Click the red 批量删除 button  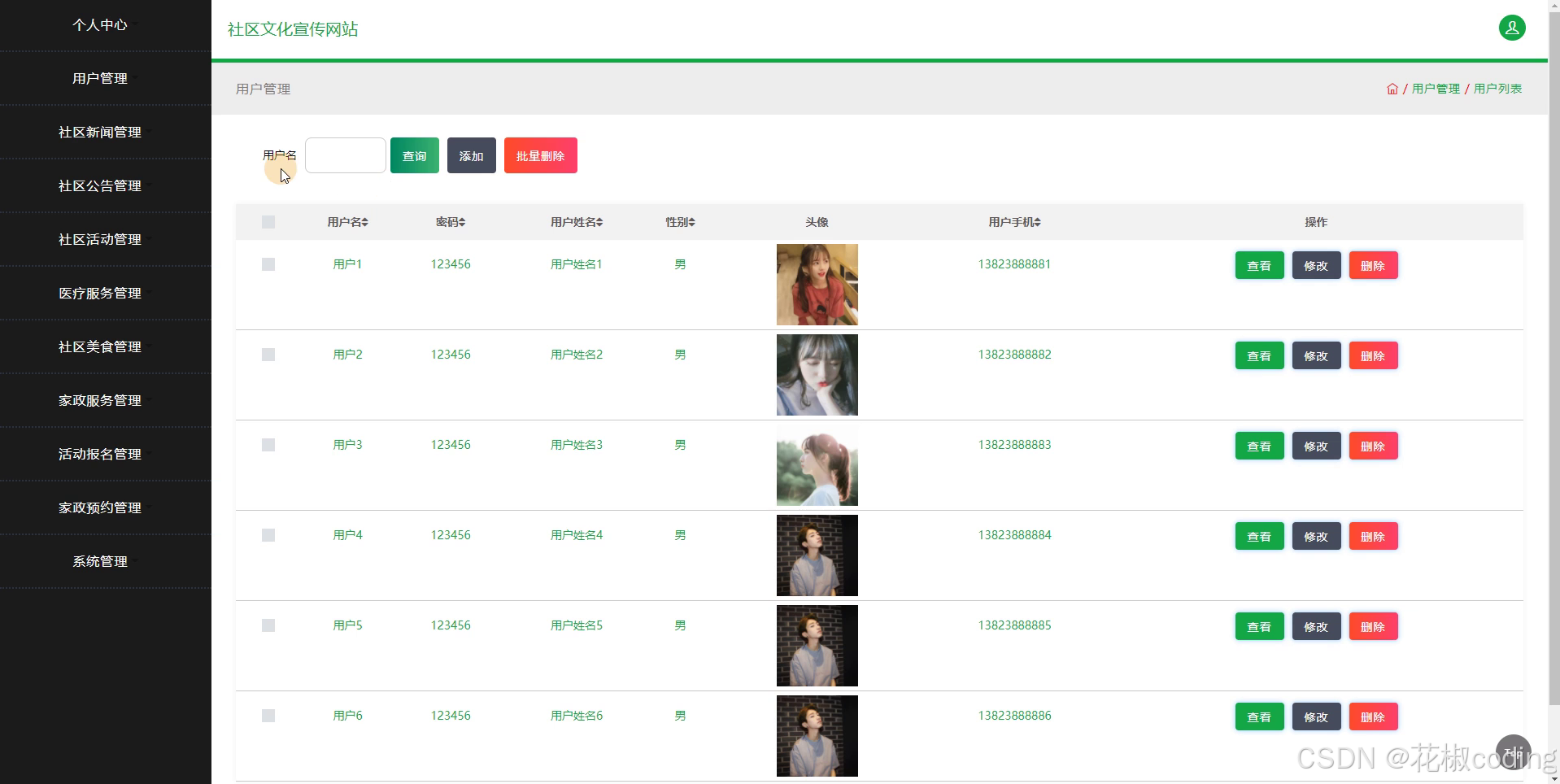(541, 155)
